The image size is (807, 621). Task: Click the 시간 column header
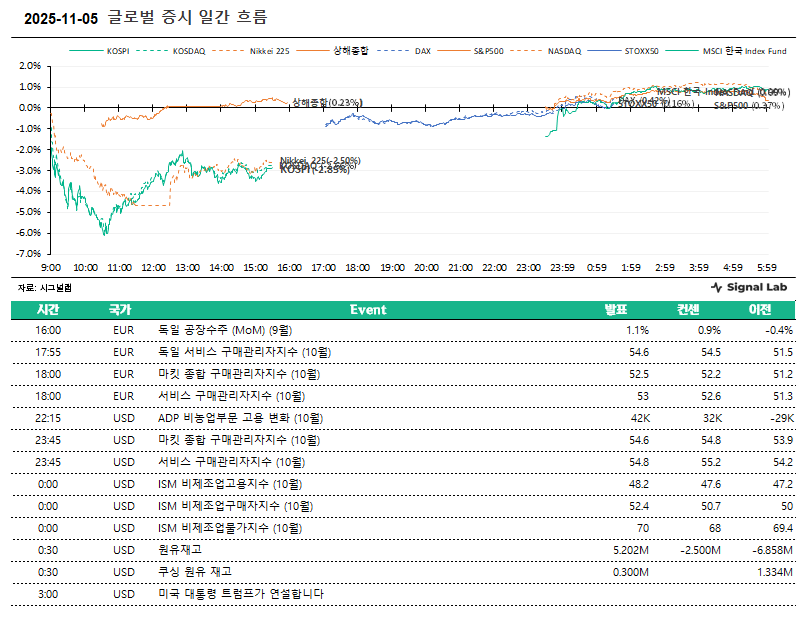[48, 310]
